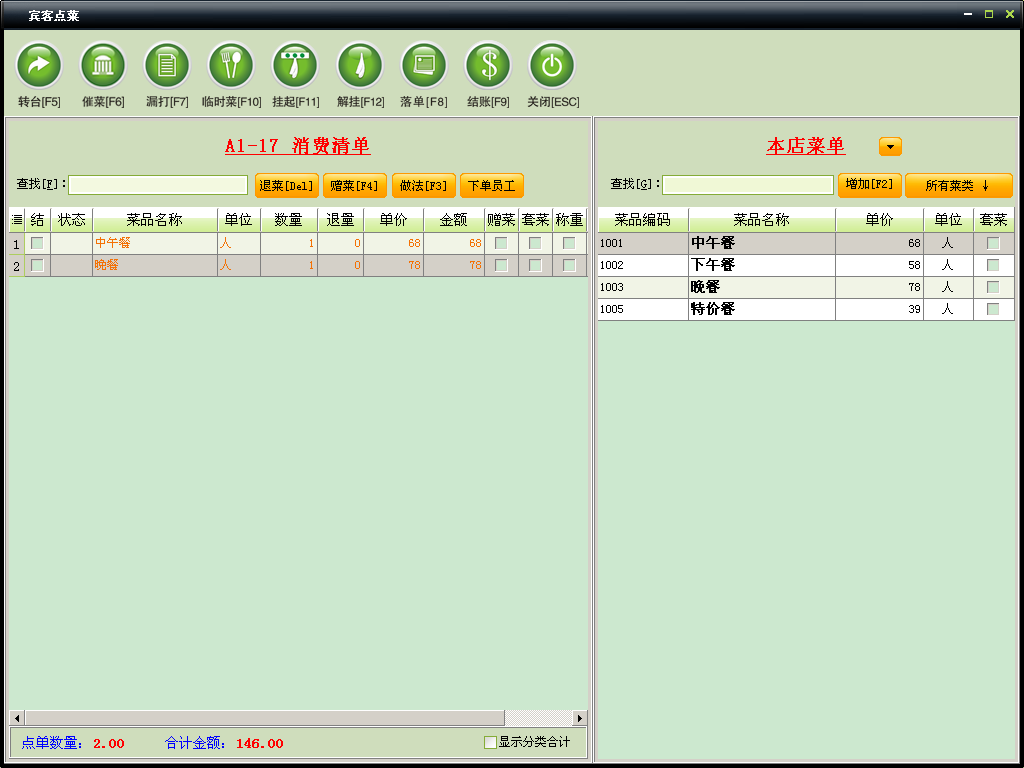Toggle 赠菜 checkbox for 中午餐

(x=501, y=243)
